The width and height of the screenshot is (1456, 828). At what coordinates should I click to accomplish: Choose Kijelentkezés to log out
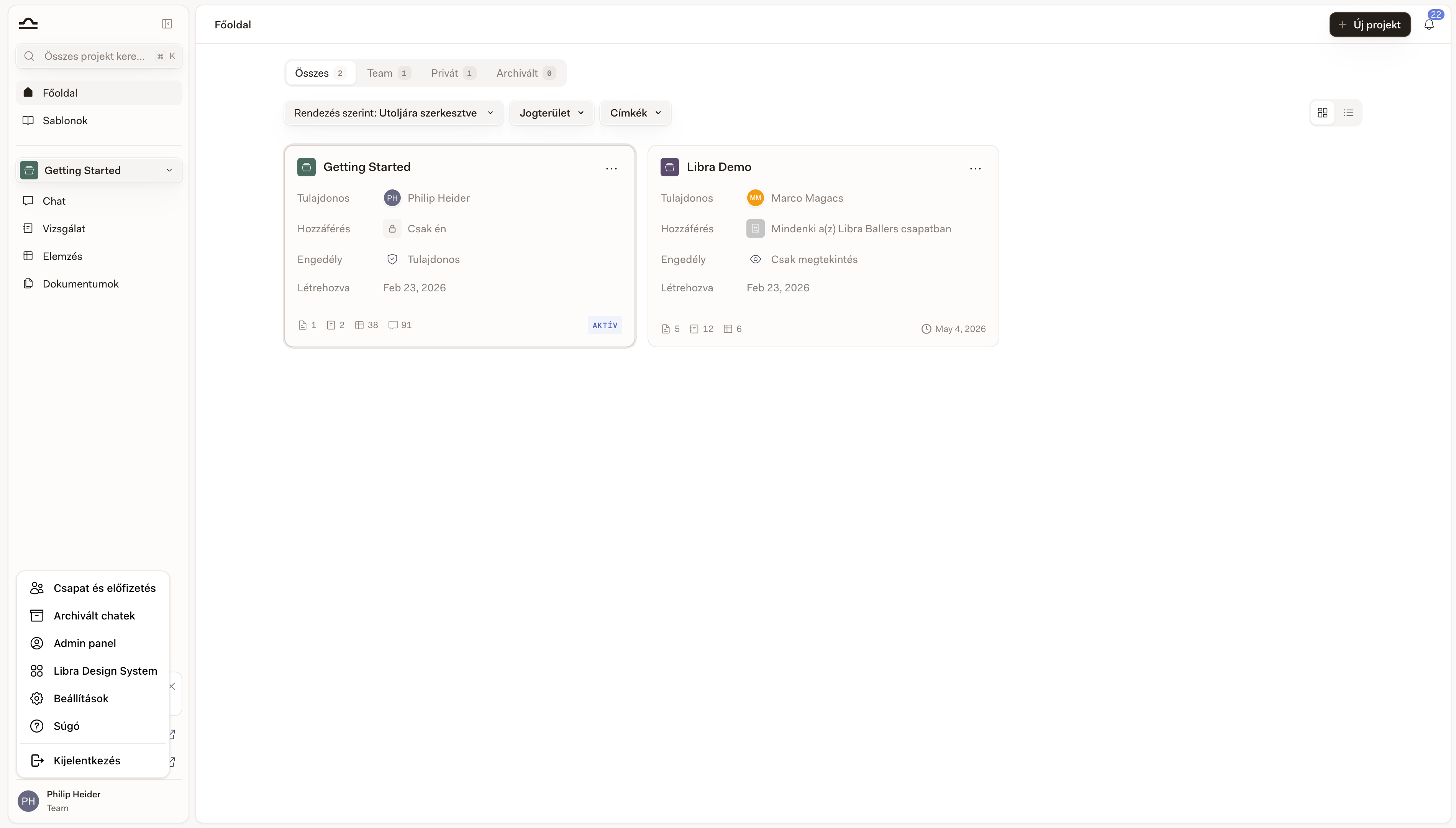coord(93,761)
